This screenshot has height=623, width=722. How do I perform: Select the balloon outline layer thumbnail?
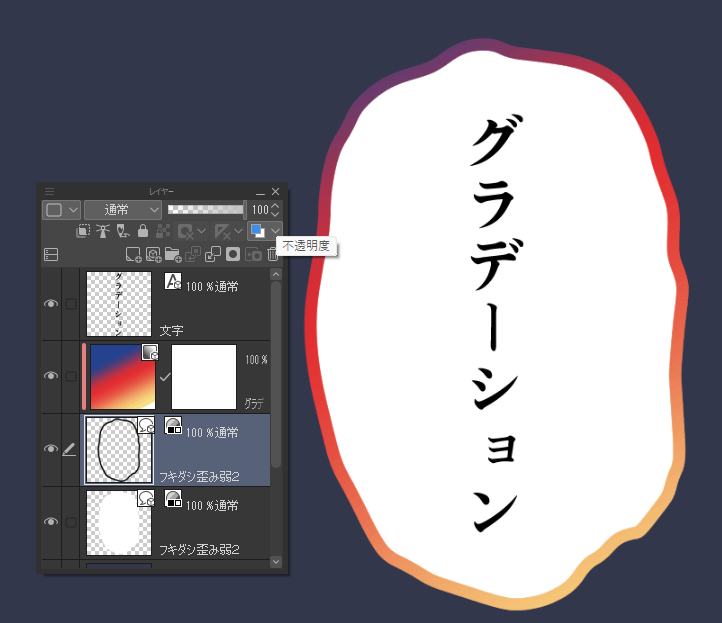pyautogui.click(x=119, y=449)
